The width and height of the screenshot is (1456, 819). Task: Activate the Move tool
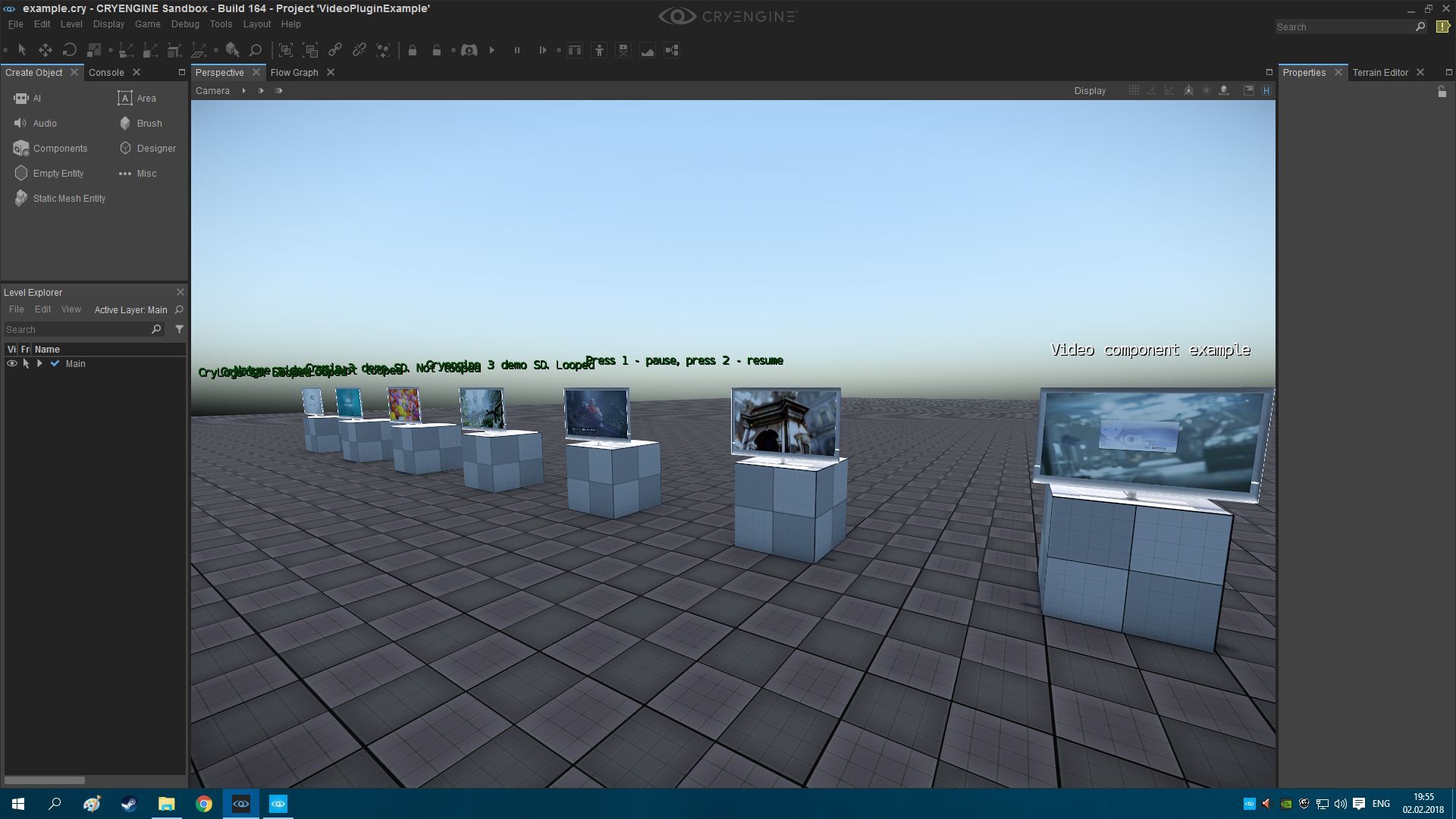[45, 50]
